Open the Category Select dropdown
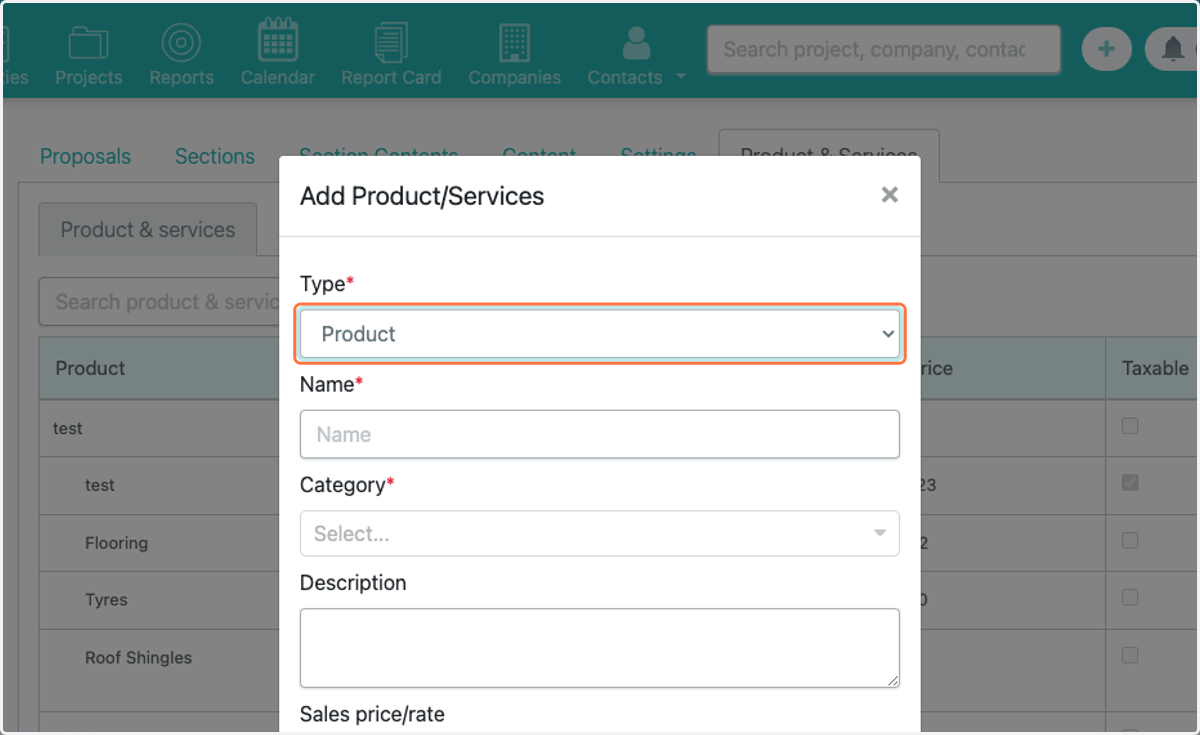 600,533
